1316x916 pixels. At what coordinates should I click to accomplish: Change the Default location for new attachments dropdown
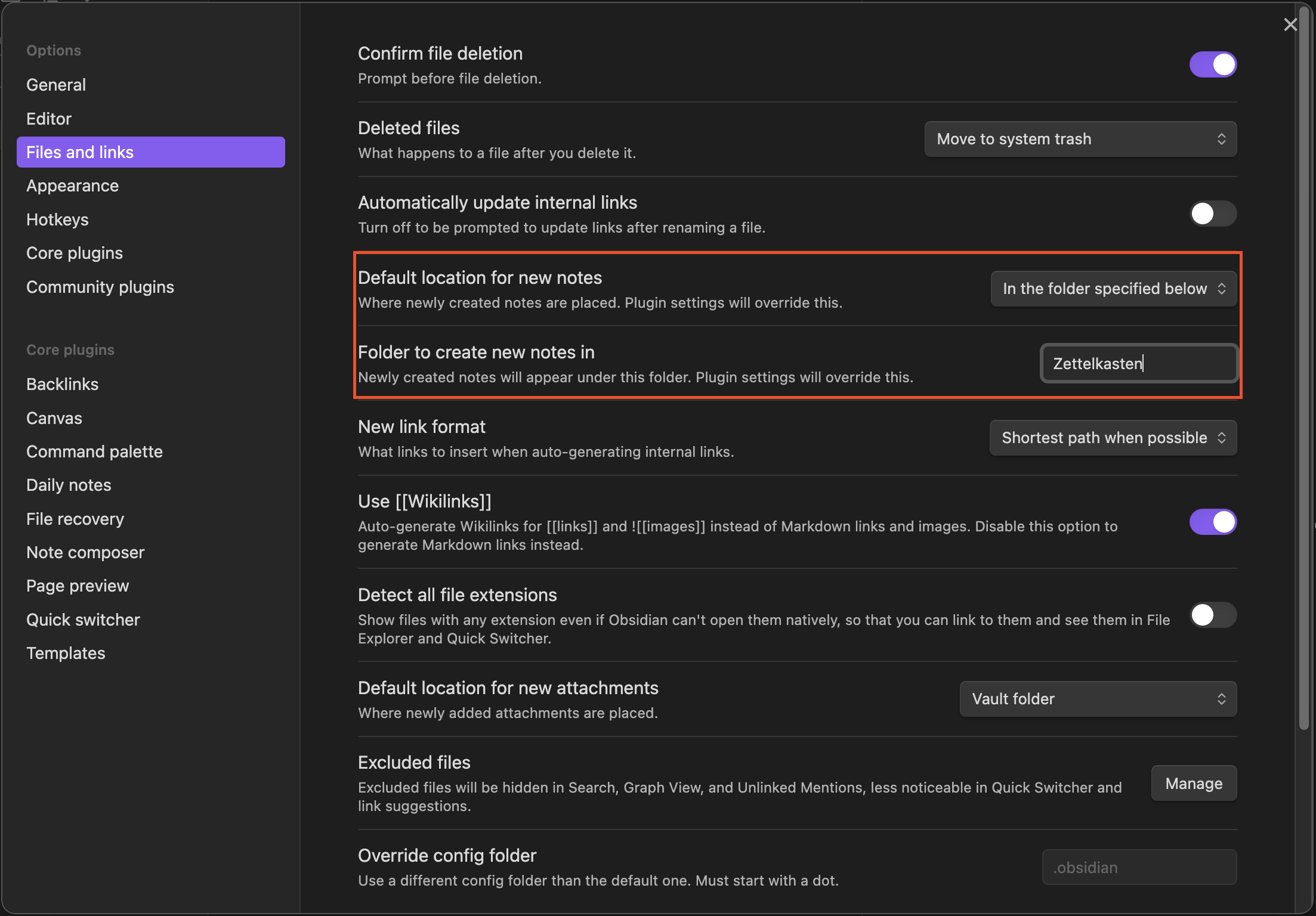click(x=1098, y=698)
